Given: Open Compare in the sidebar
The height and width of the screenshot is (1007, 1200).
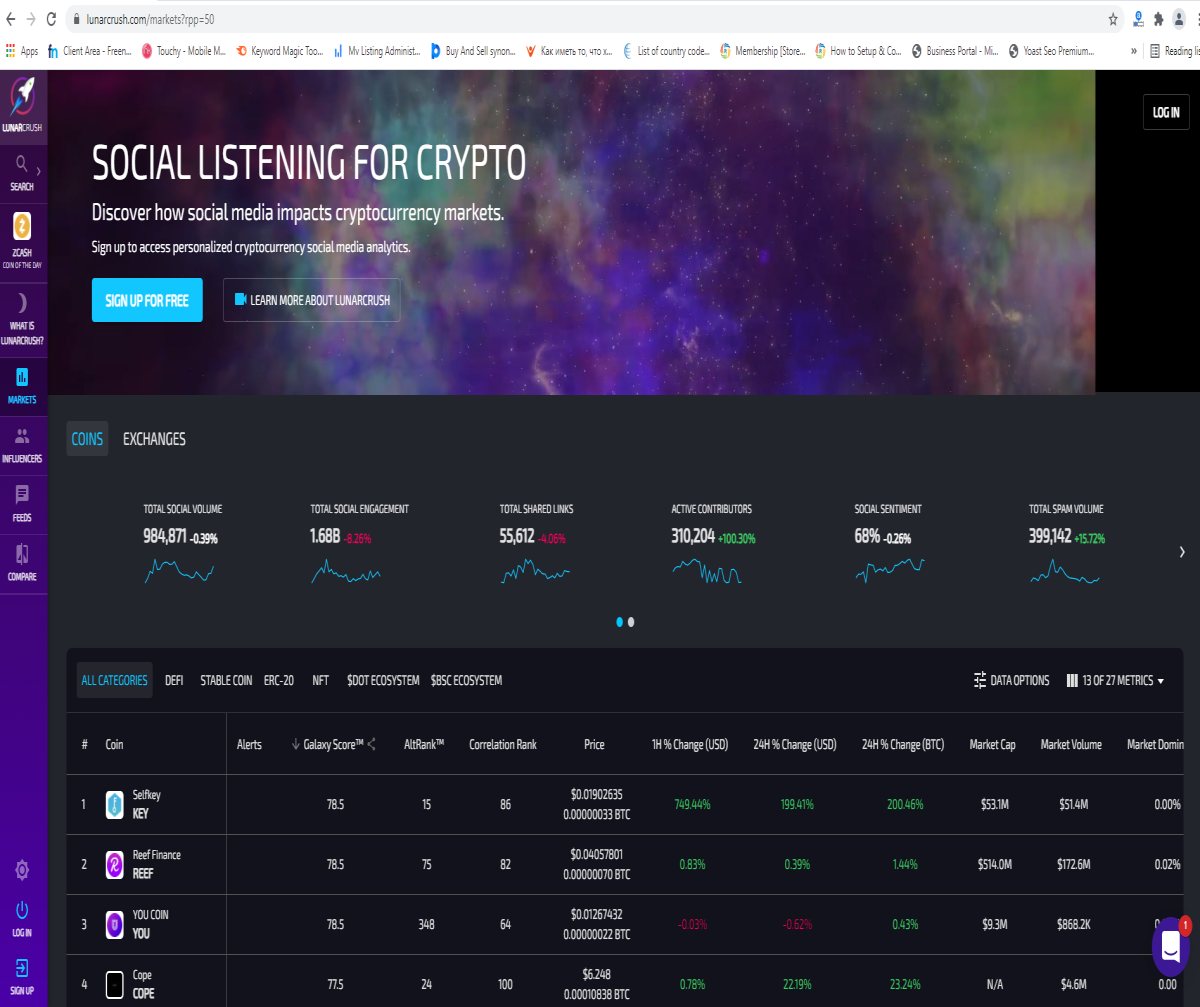Looking at the screenshot, I should pos(22,562).
